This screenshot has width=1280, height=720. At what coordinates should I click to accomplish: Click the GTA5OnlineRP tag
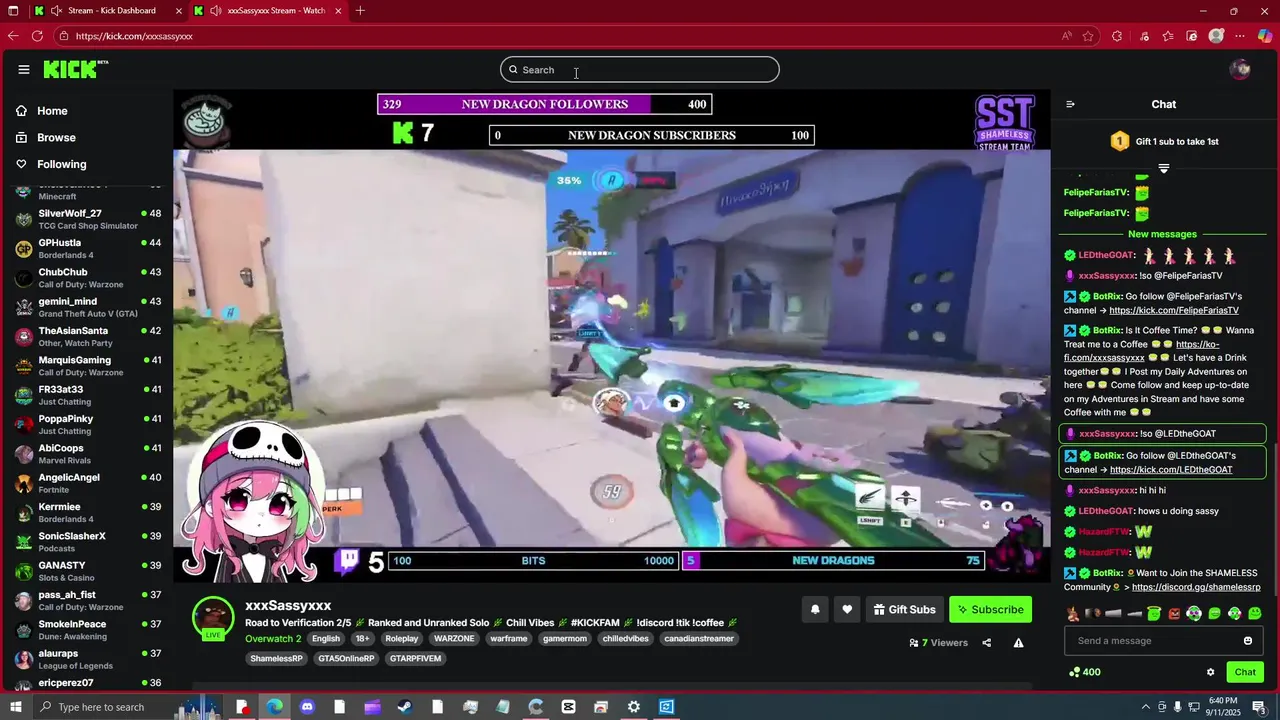tap(345, 659)
